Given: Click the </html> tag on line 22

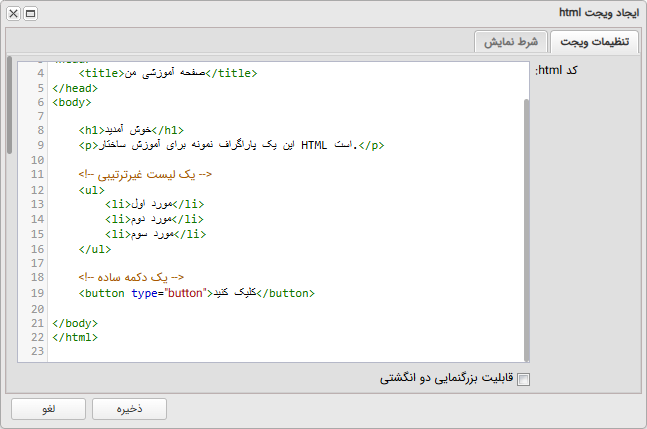Looking at the screenshot, I should [75, 337].
